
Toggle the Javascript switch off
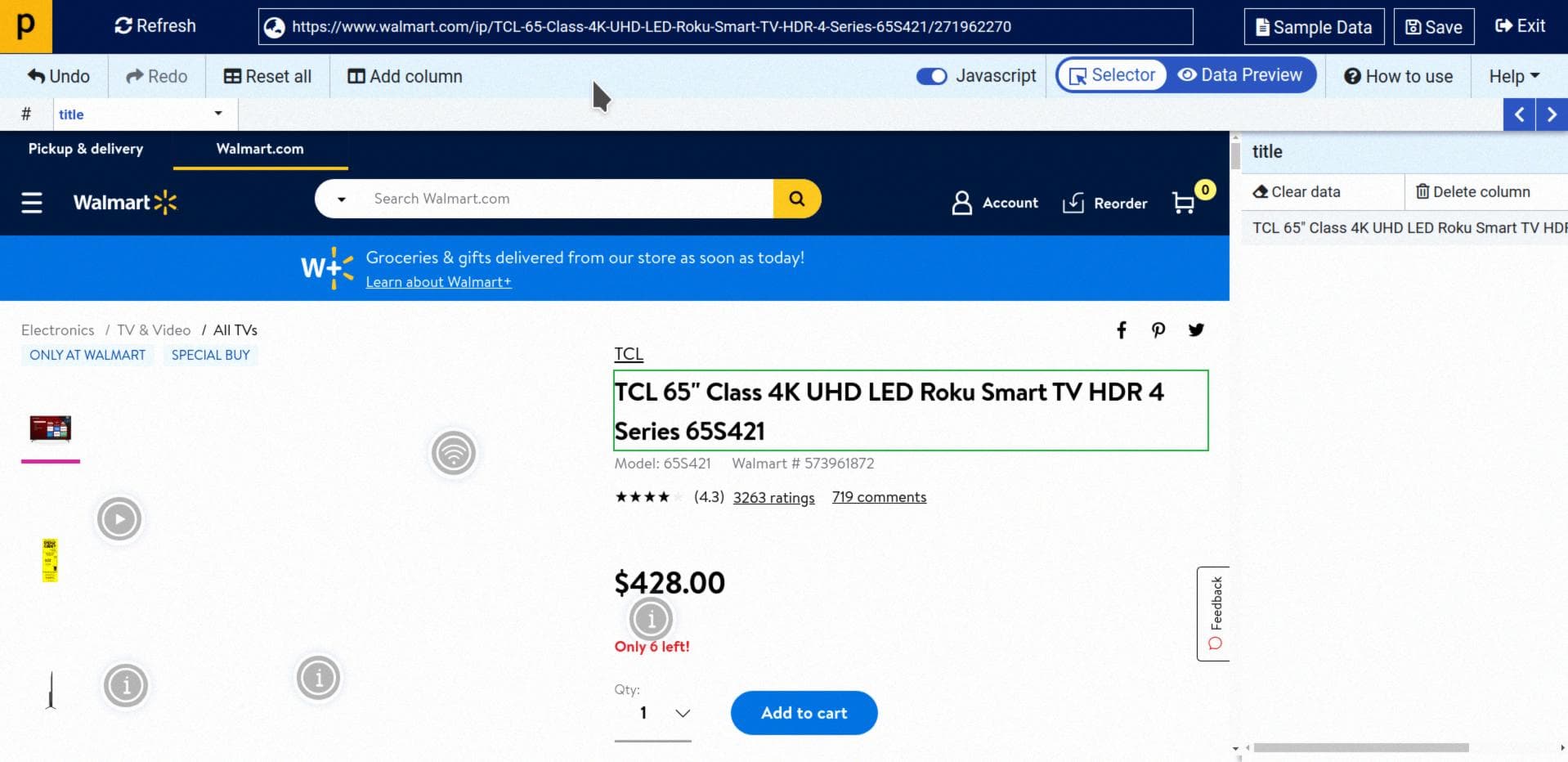tap(931, 76)
